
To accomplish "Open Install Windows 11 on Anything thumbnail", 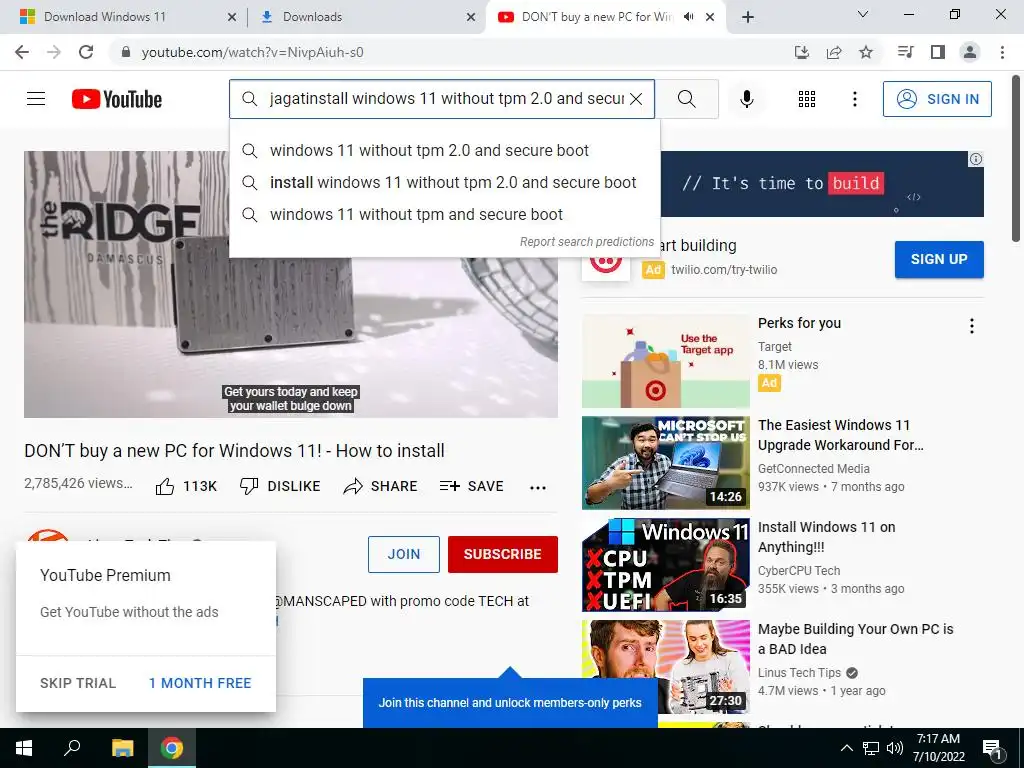I will pos(665,565).
